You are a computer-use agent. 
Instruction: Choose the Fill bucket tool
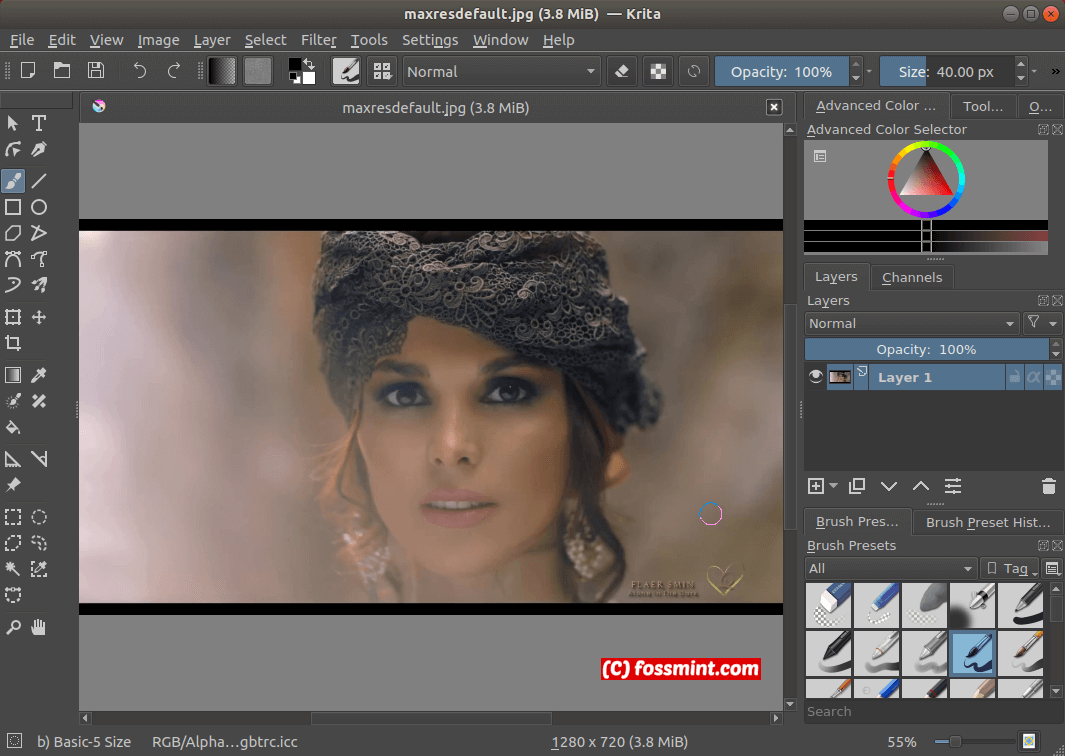pyautogui.click(x=13, y=427)
